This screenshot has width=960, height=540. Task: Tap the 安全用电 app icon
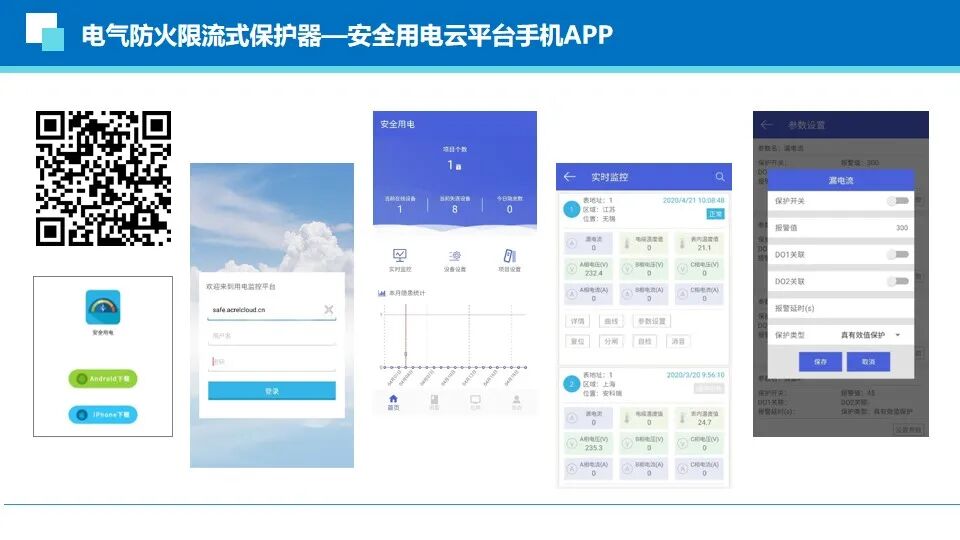103,307
